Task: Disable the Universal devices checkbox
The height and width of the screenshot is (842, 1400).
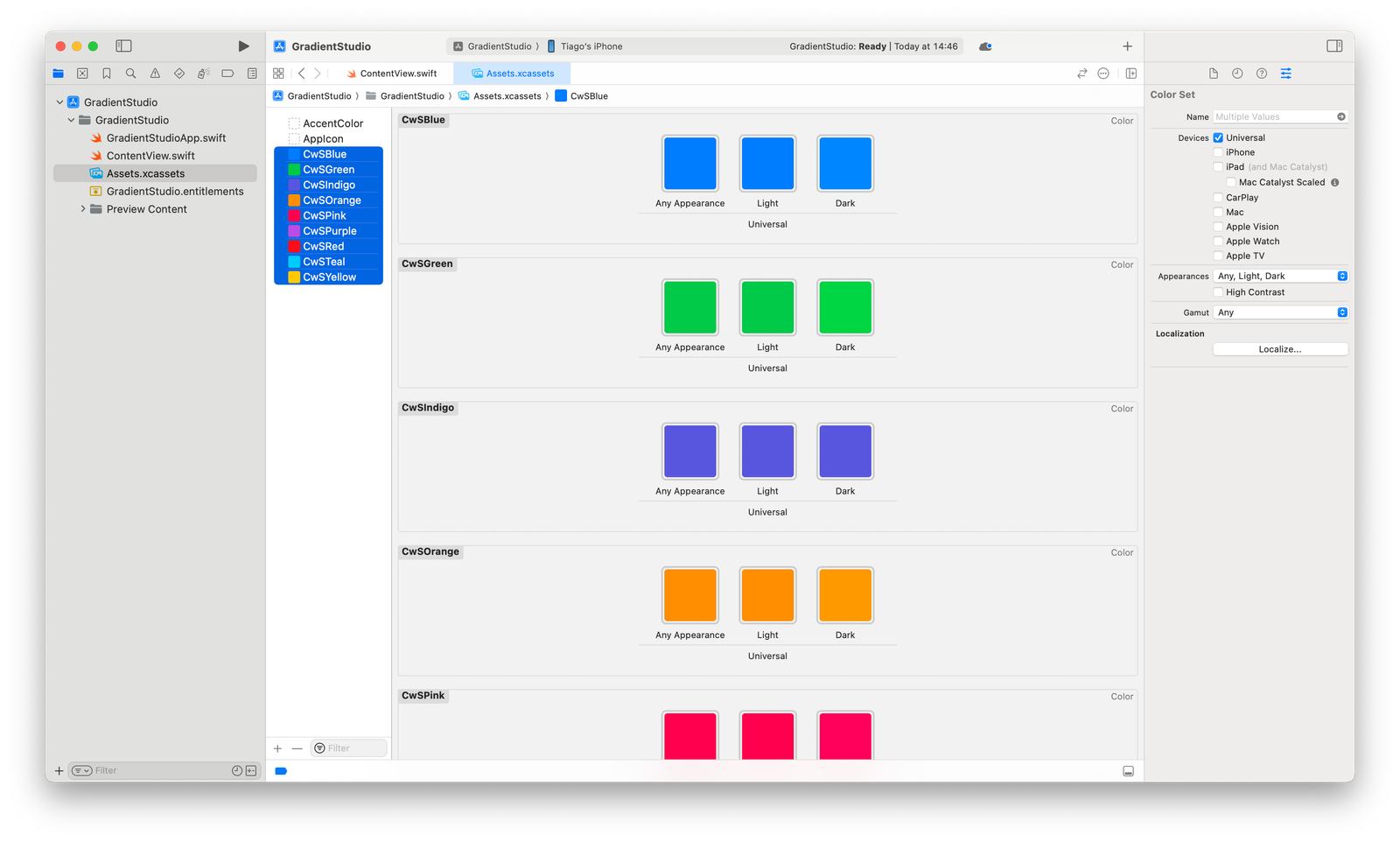Action: pyautogui.click(x=1217, y=137)
